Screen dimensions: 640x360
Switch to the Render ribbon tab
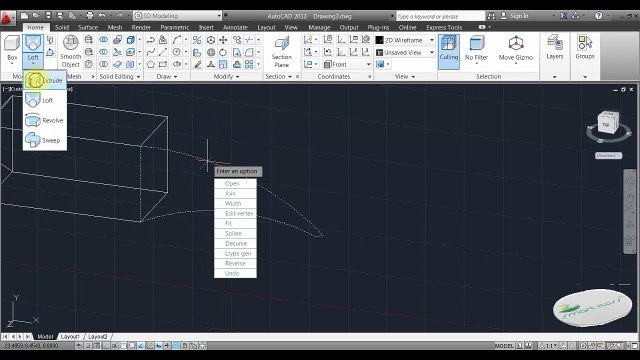tap(141, 27)
